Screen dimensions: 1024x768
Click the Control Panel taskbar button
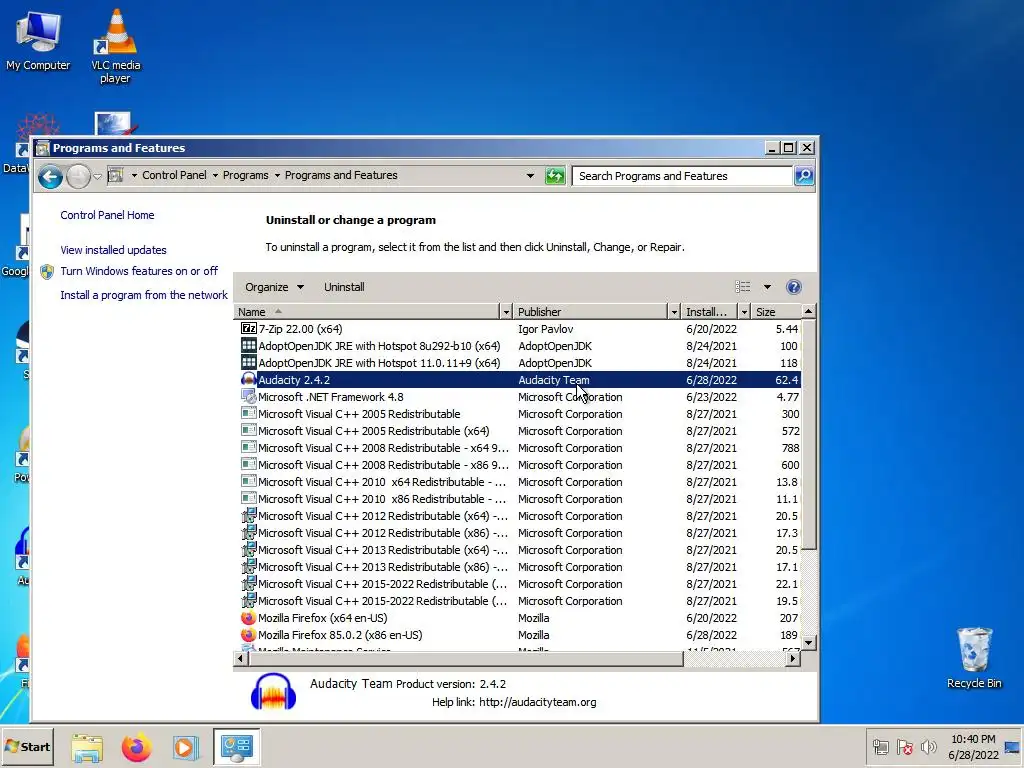tap(236, 747)
